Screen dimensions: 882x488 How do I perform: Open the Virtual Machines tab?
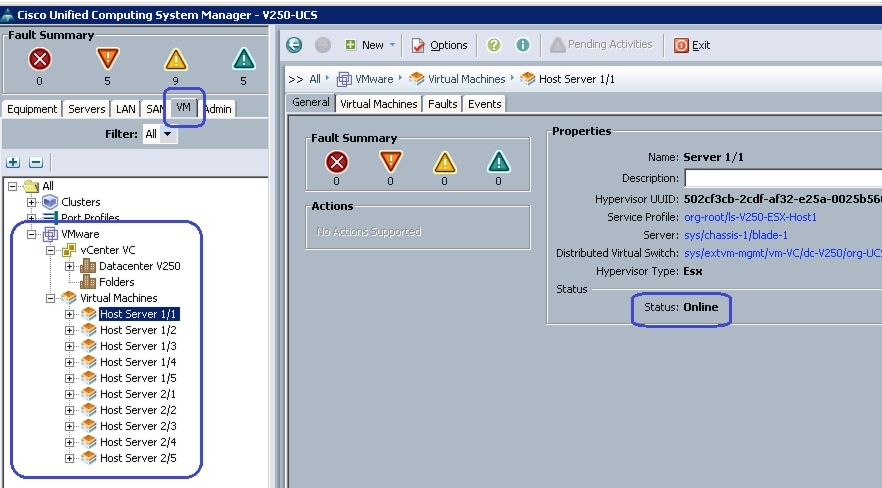coord(379,104)
